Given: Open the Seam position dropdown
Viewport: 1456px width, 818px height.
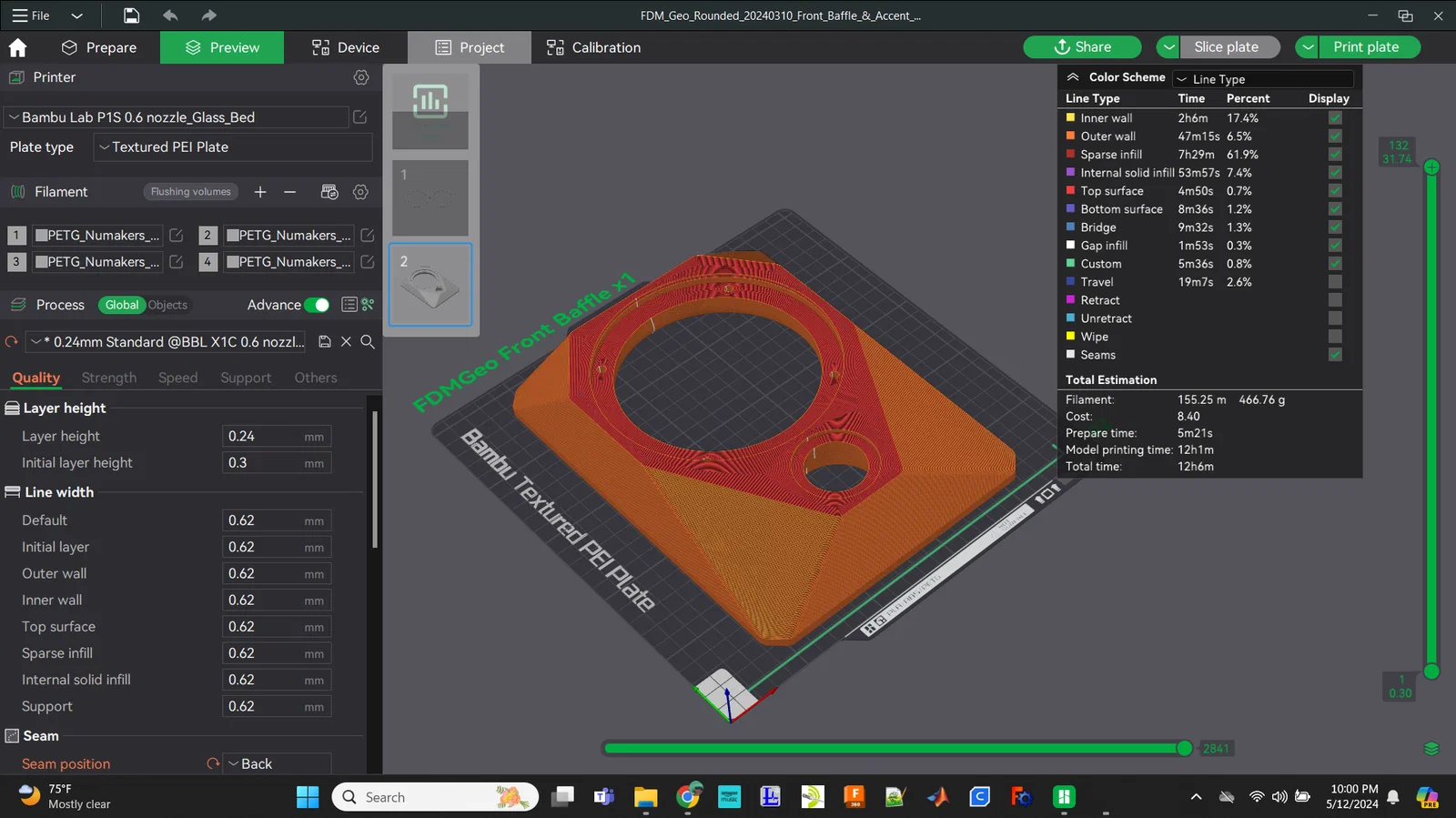Looking at the screenshot, I should click(x=277, y=764).
